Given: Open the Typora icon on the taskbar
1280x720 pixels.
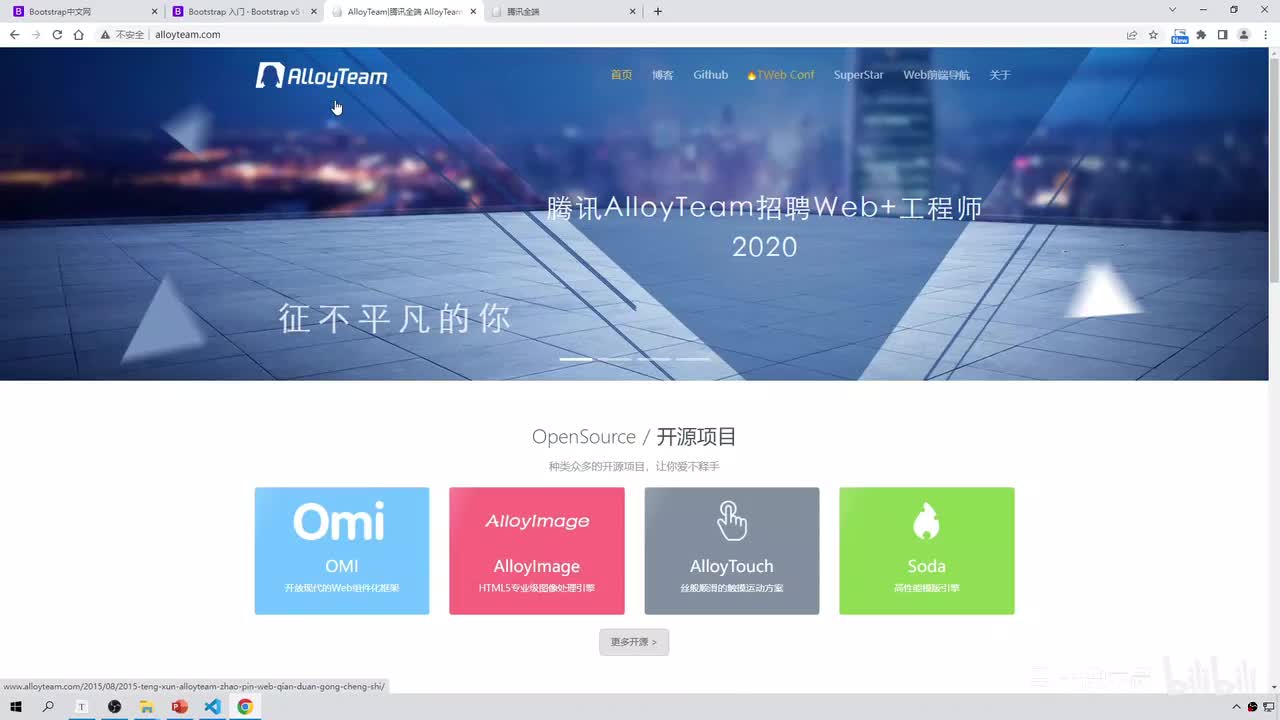Looking at the screenshot, I should (x=82, y=707).
